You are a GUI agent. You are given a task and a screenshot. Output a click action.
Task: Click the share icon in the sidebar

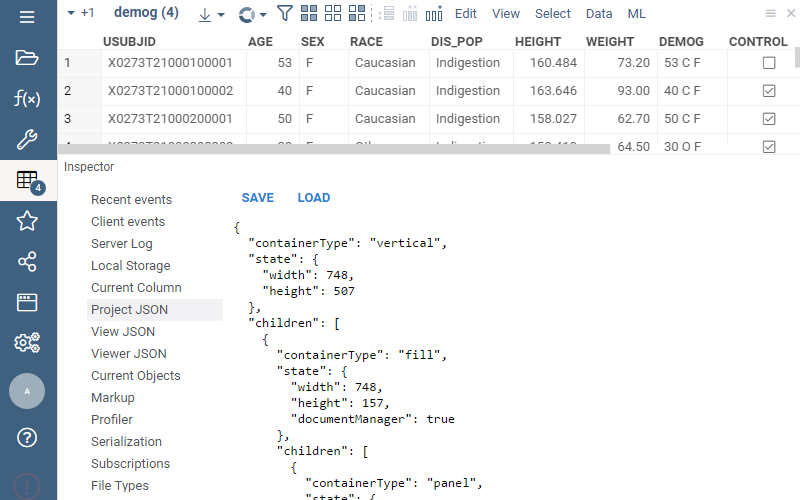27,262
